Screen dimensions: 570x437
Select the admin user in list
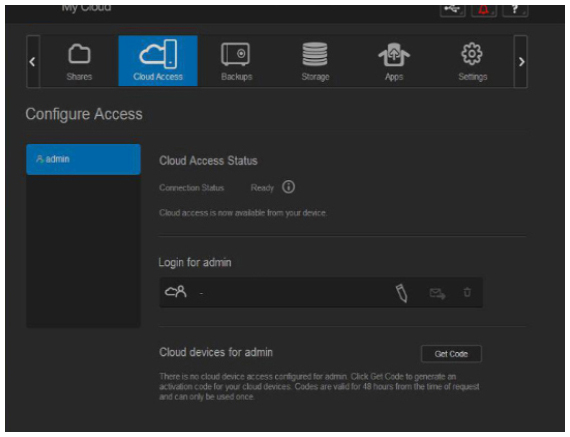(83, 159)
